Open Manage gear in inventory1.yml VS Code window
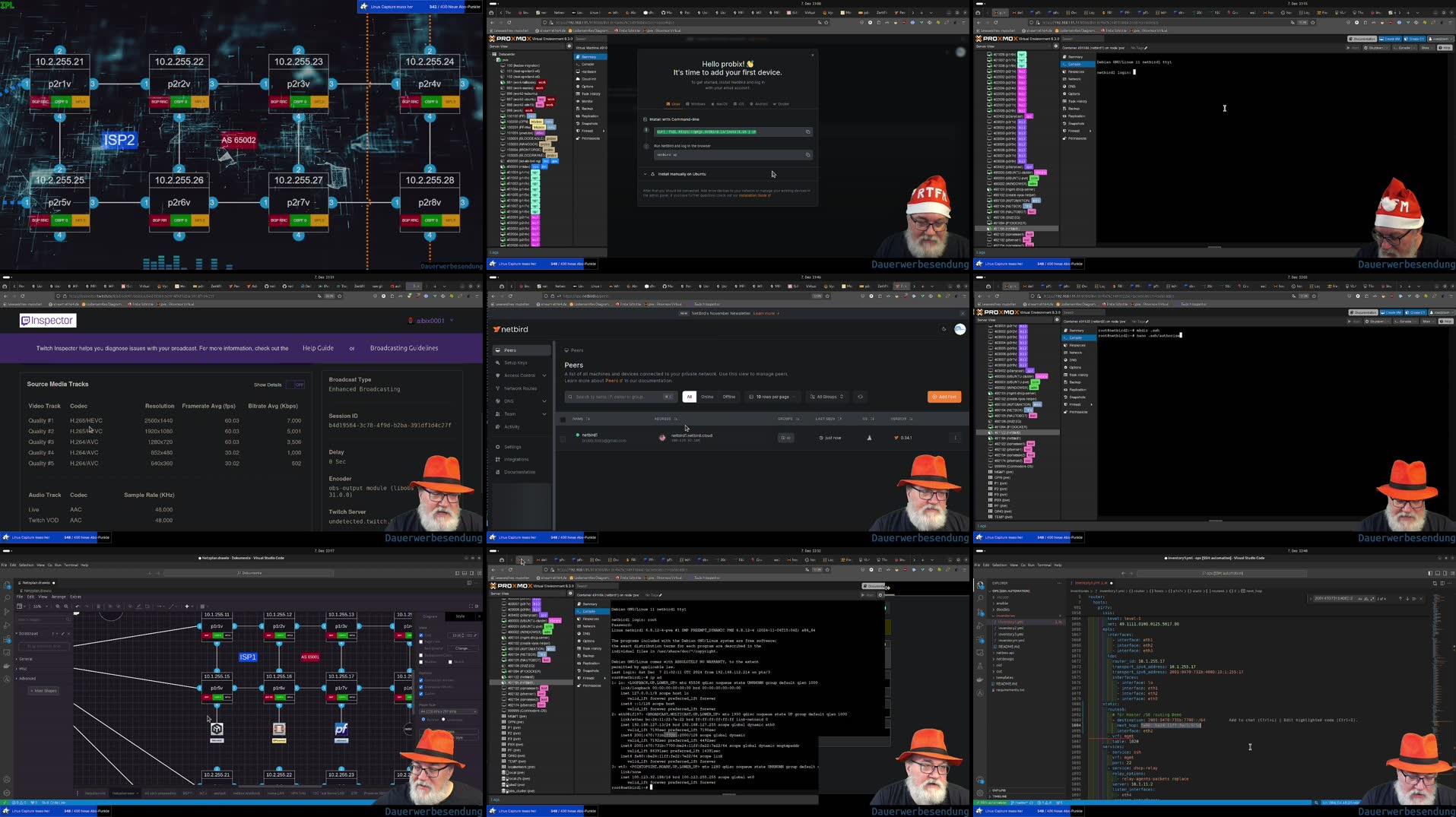This screenshot has width=1456, height=817. coord(980,792)
